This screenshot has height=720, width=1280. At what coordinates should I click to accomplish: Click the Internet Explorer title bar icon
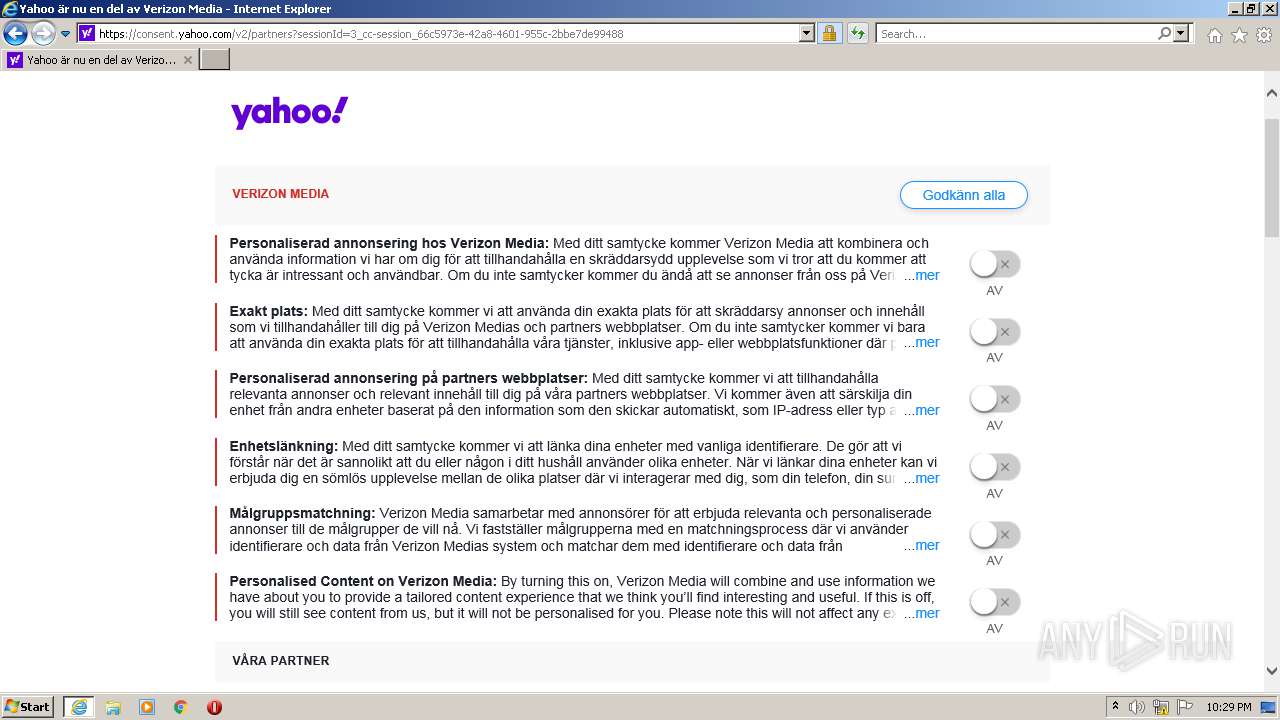(x=9, y=9)
